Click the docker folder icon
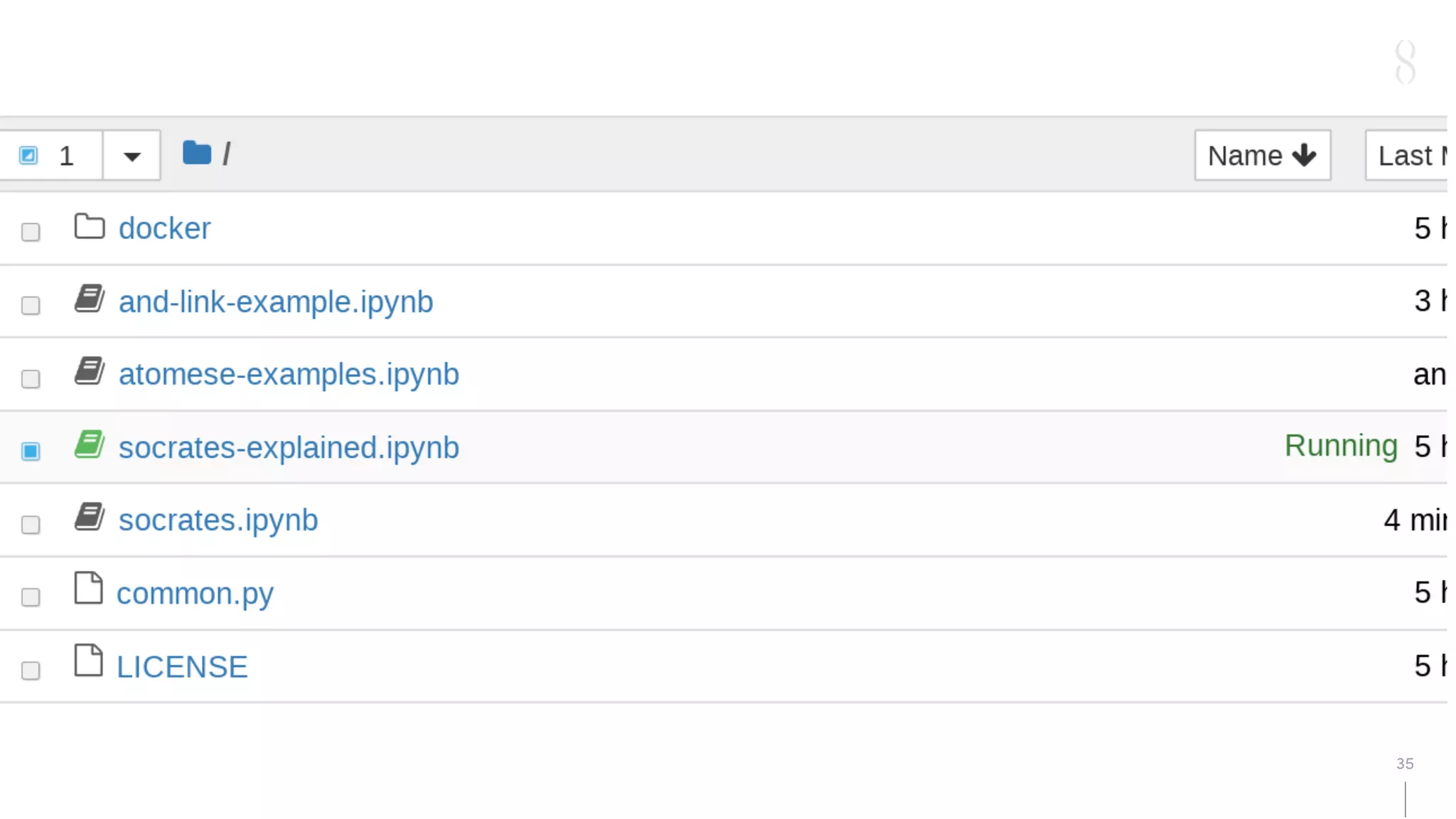The height and width of the screenshot is (819, 1456). (90, 227)
